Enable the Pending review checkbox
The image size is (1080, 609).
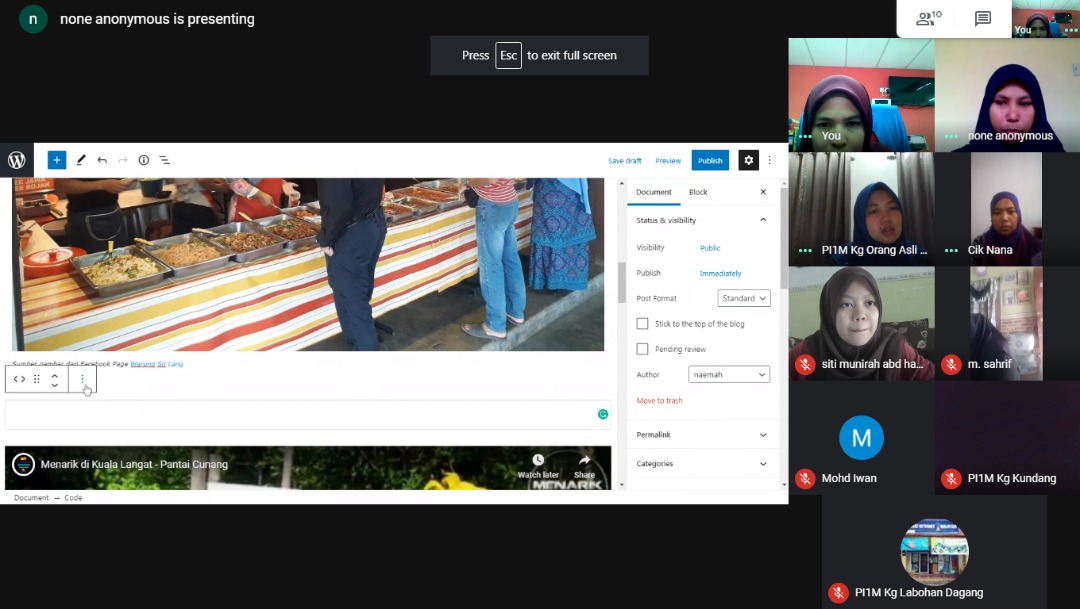(x=642, y=349)
